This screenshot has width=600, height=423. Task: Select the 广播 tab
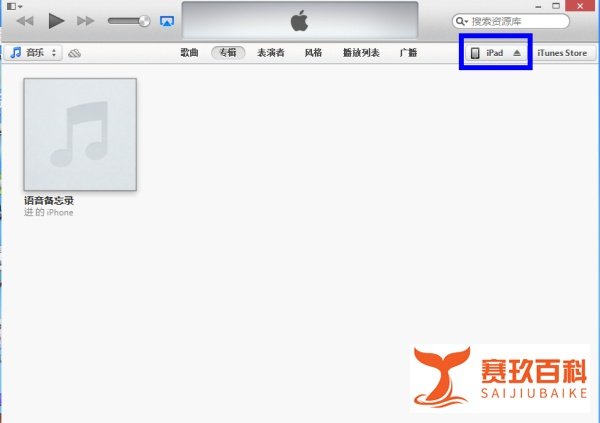pyautogui.click(x=408, y=53)
